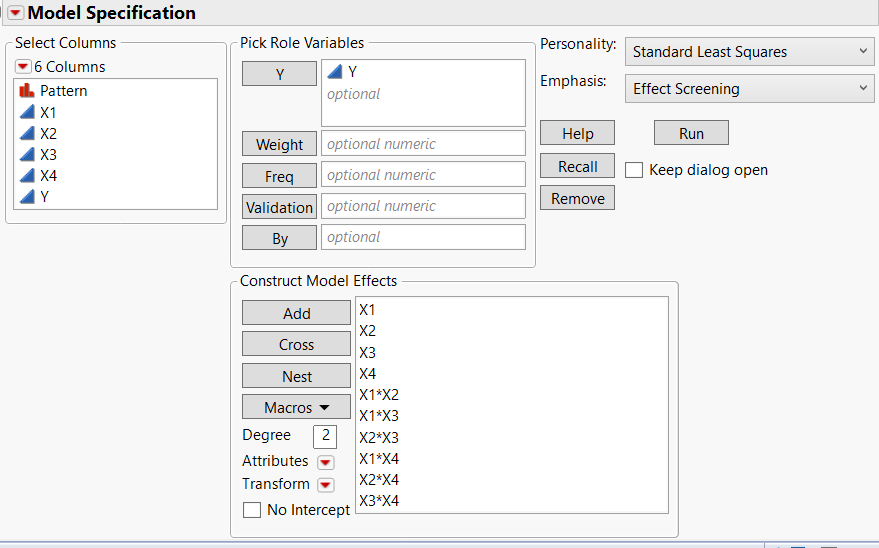Open the 6 Columns red triangle menu
Viewport: 879px width, 548px height.
coord(23,67)
